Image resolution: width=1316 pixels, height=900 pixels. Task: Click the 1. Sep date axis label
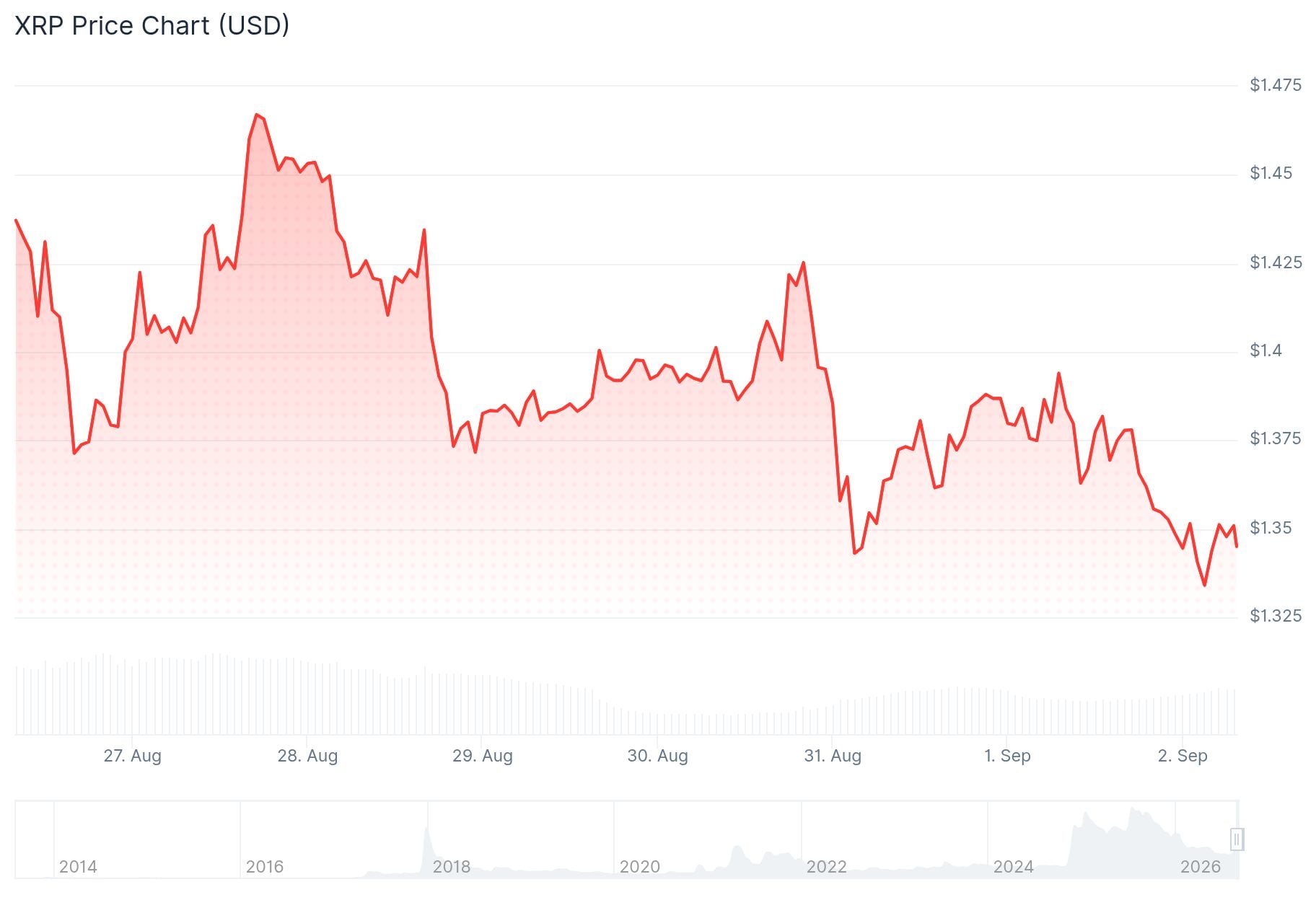pyautogui.click(x=1007, y=756)
